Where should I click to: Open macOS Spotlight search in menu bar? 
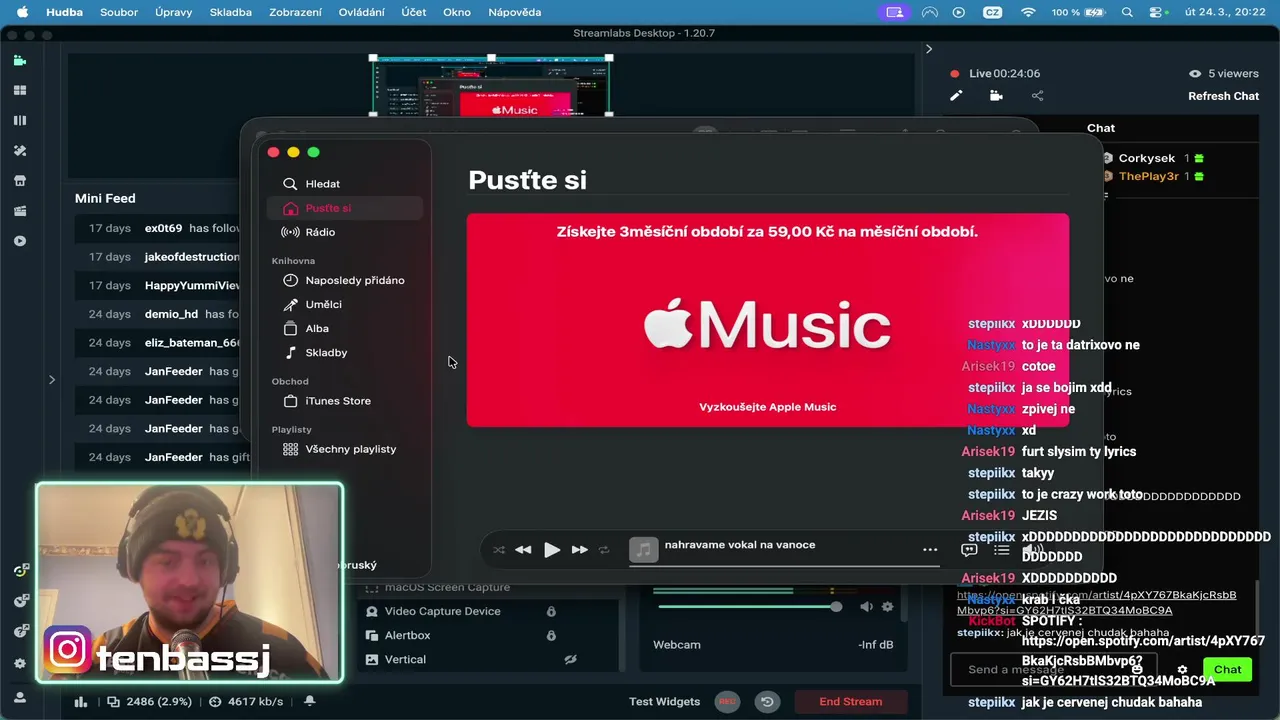click(x=1127, y=12)
